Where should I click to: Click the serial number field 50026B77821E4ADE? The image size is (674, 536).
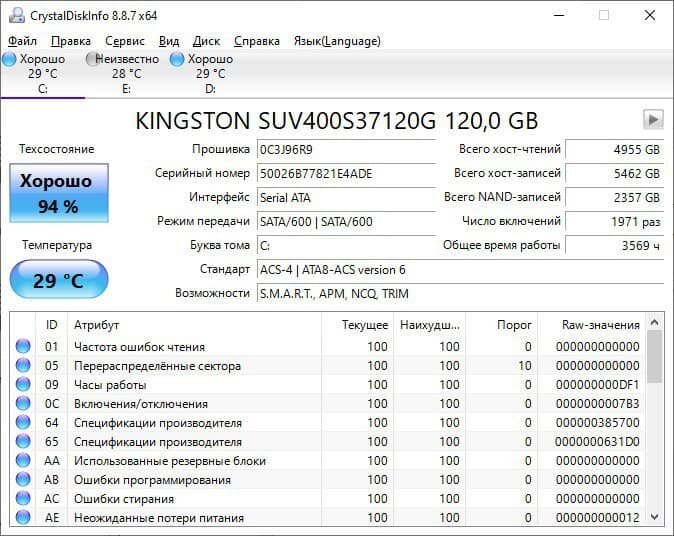pyautogui.click(x=346, y=174)
